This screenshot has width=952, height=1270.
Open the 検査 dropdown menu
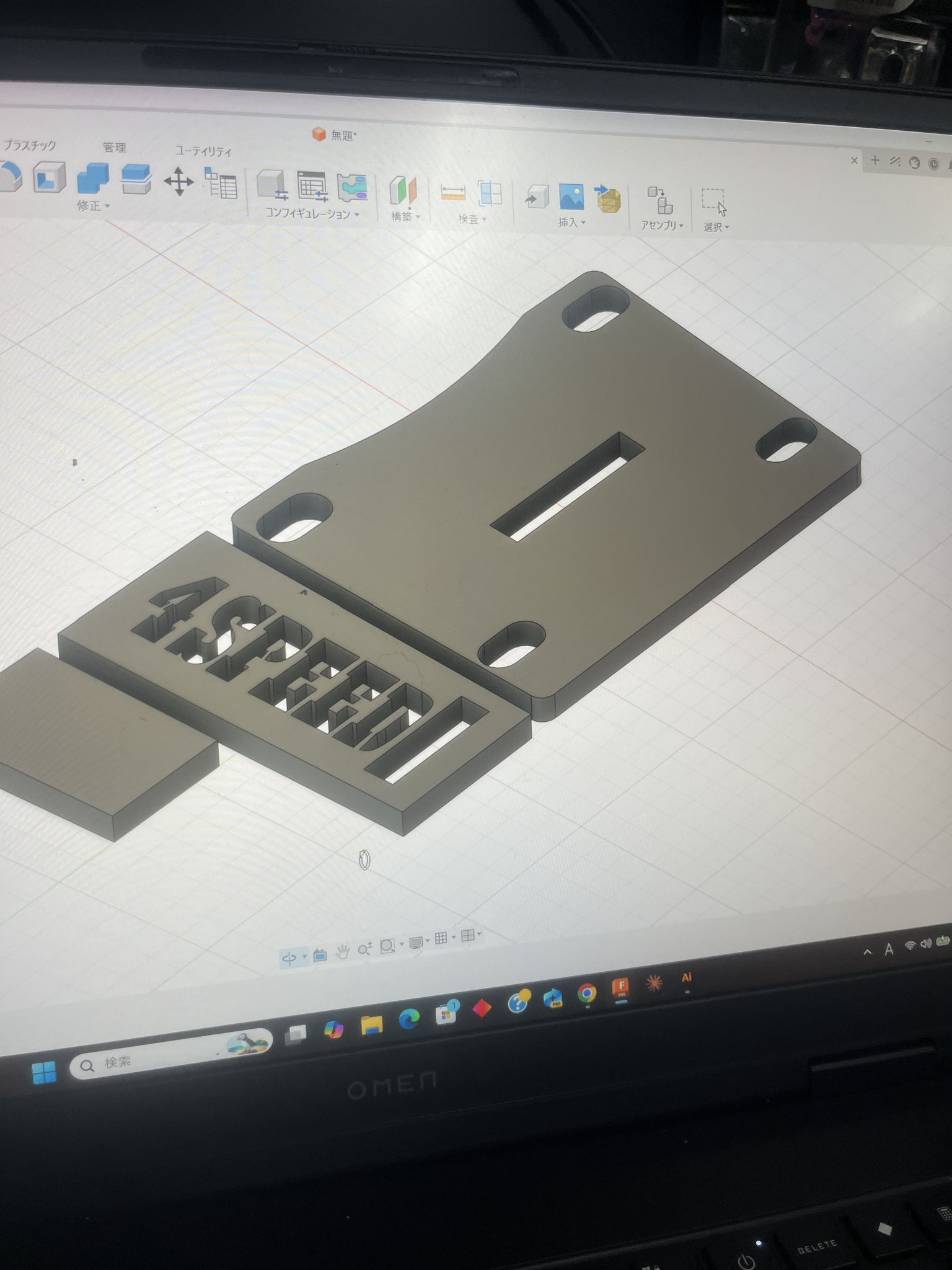pyautogui.click(x=472, y=220)
